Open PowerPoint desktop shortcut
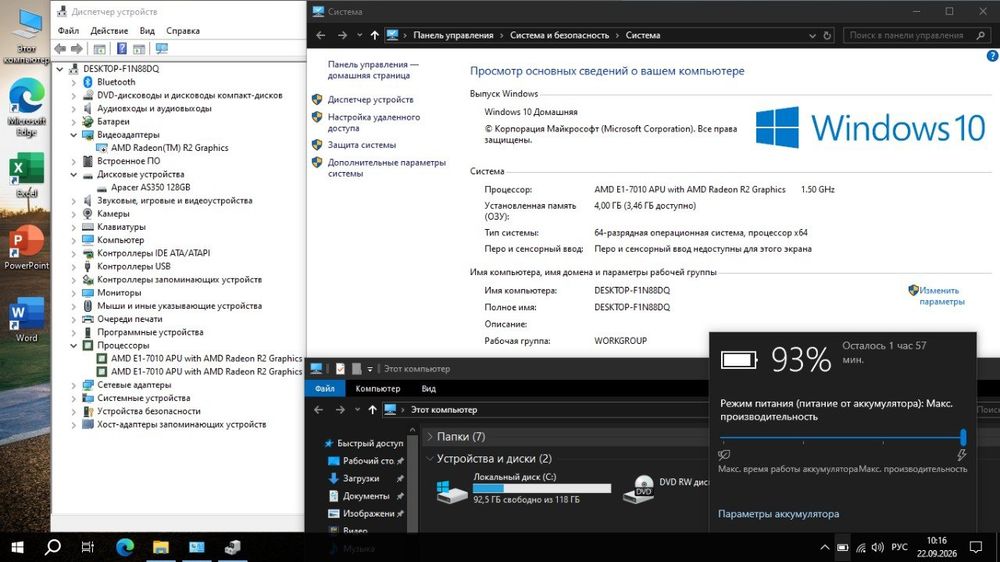 pyautogui.click(x=26, y=248)
